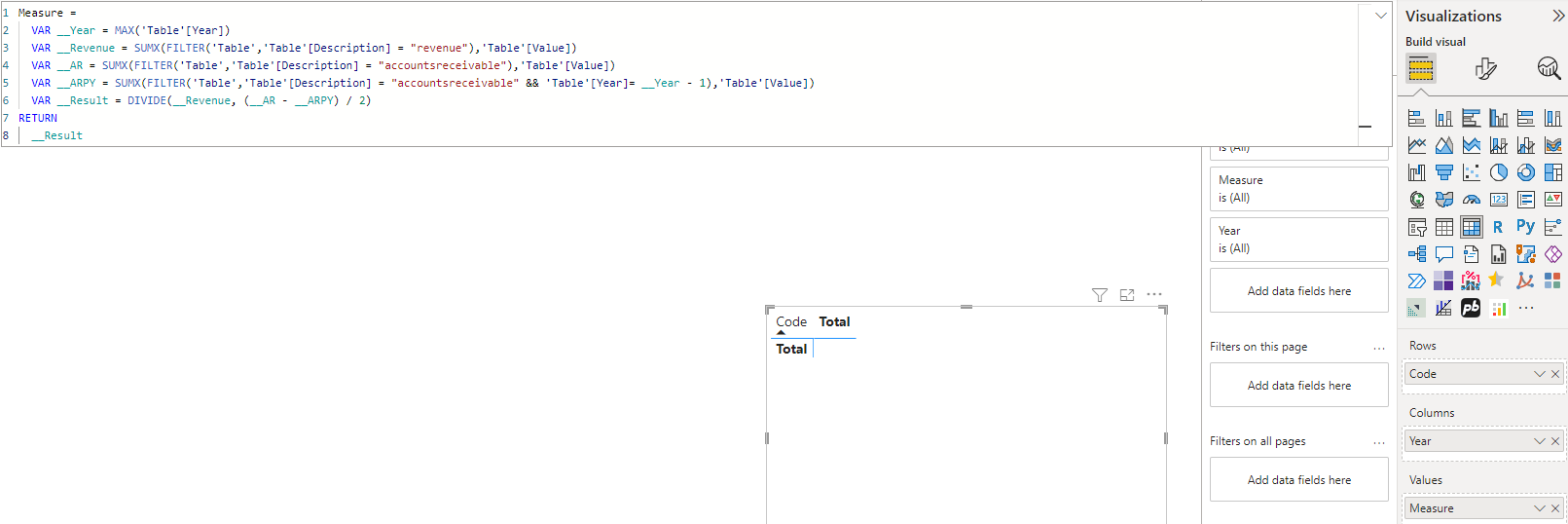Sort by the Code column header
The height and width of the screenshot is (524, 1568).
pyautogui.click(x=791, y=322)
